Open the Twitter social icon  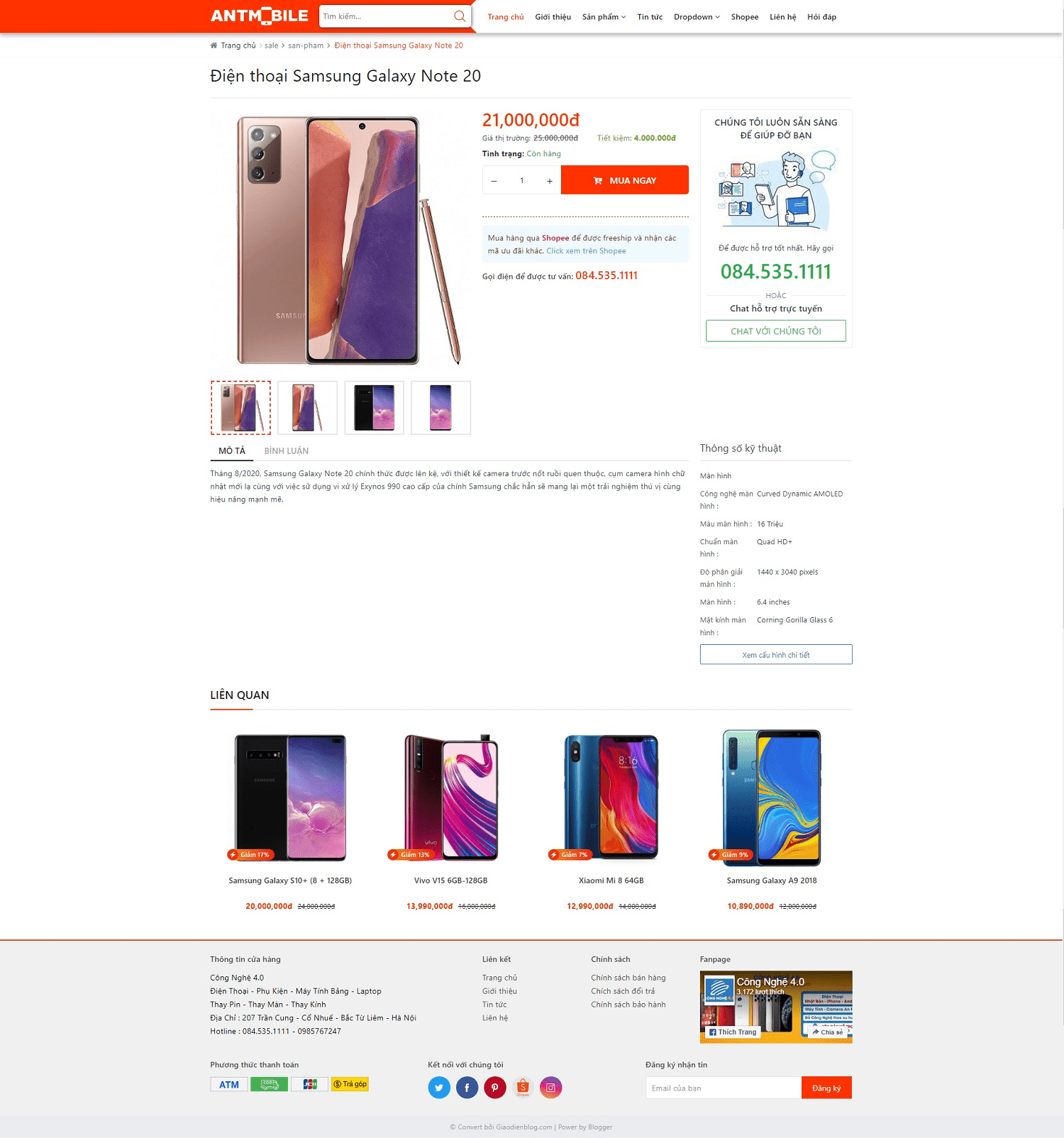pyautogui.click(x=439, y=1088)
